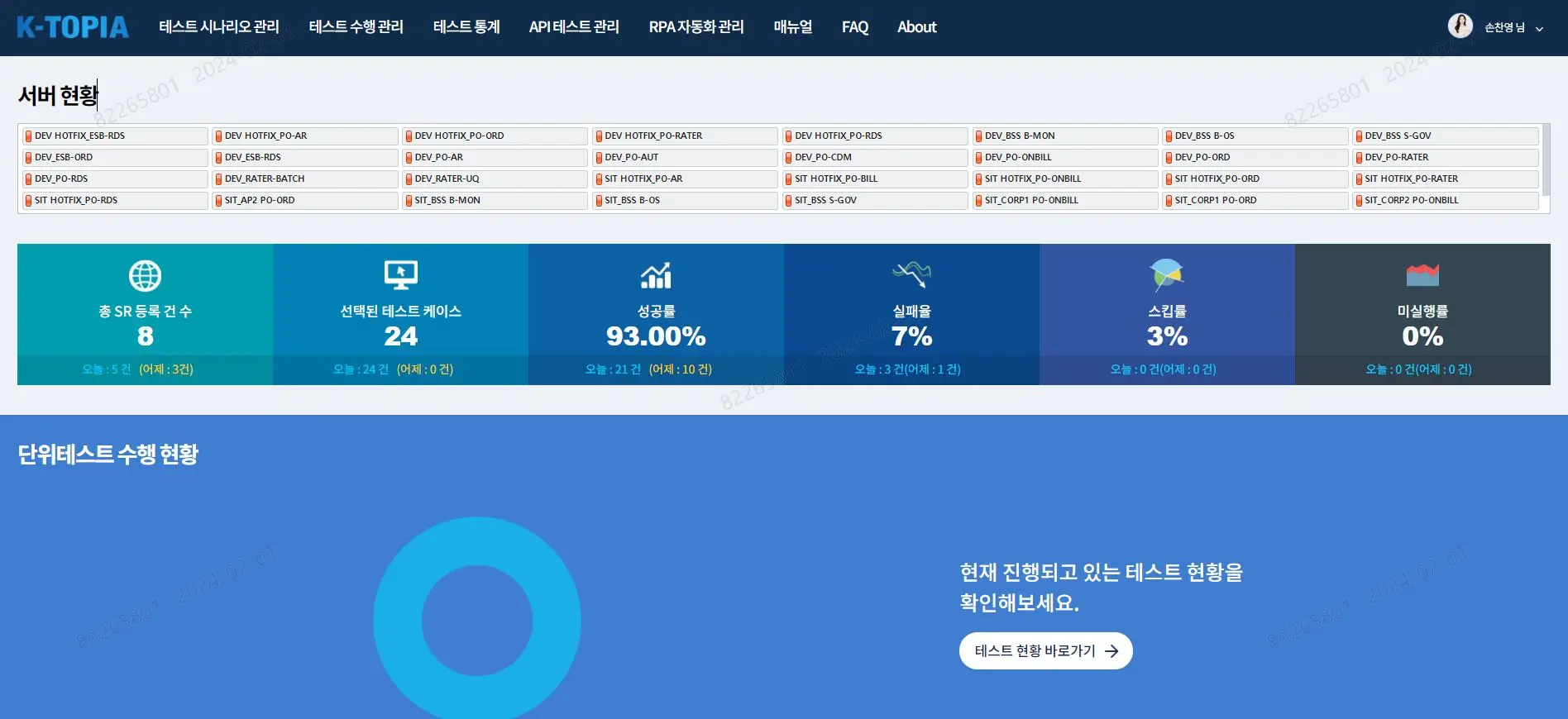This screenshot has width=1568, height=719.
Task: Go to the FAQ page
Action: click(x=854, y=27)
